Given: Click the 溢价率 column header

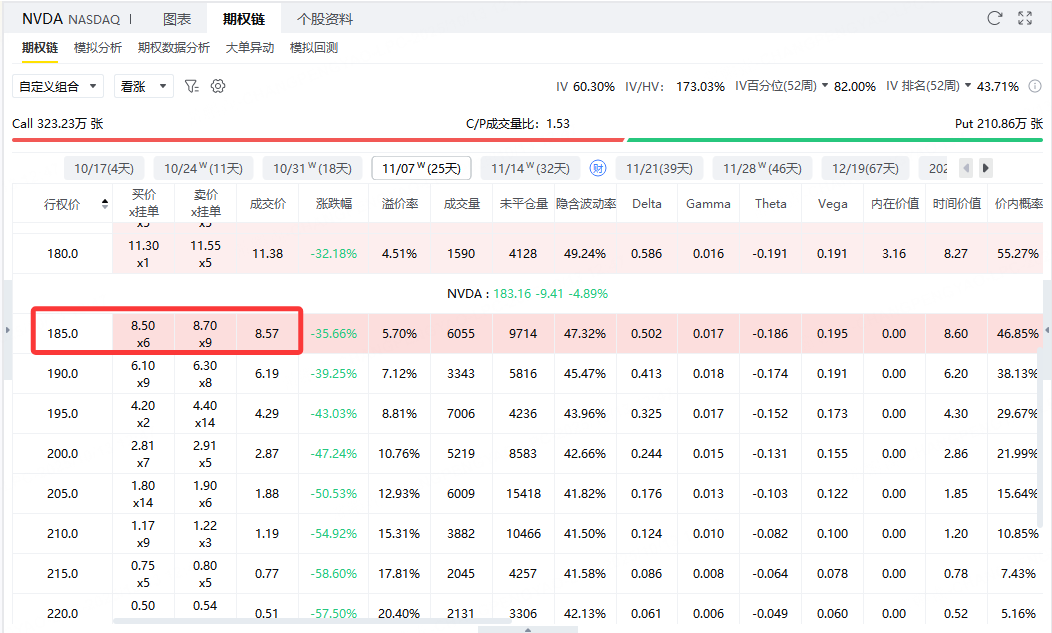Looking at the screenshot, I should 400,203.
